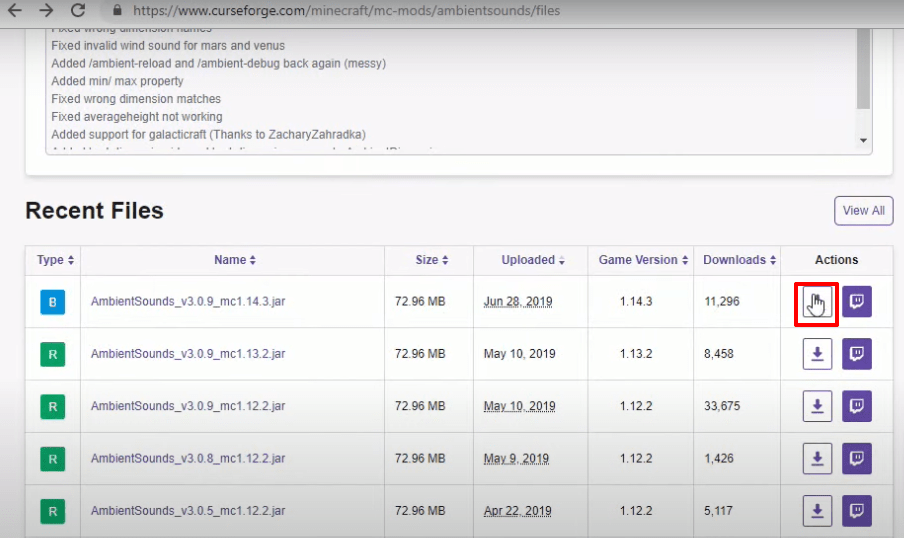Screen dimensions: 904x538
Task: Click R release badge for v3.0.8 row
Action: click(x=52, y=459)
